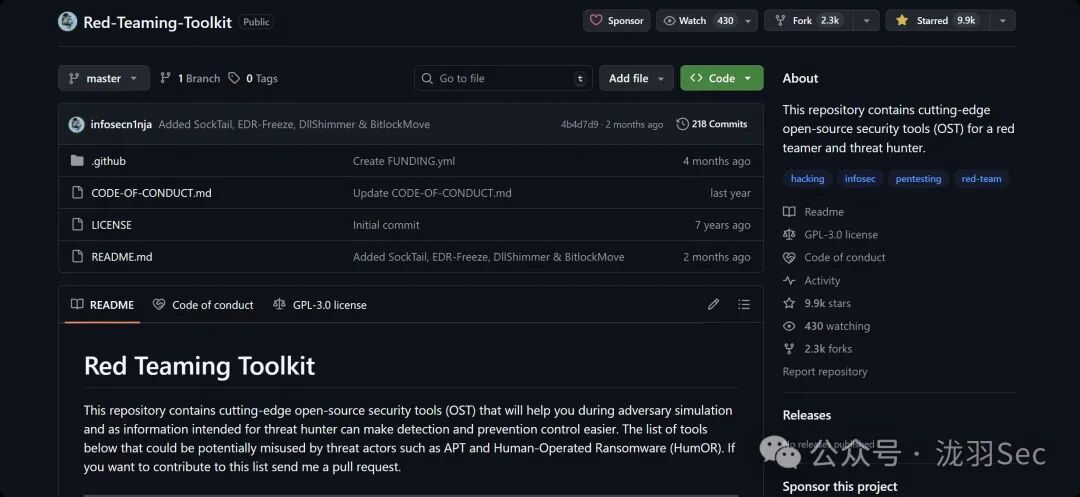The image size is (1080, 497).
Task: Select the infosec topic tag
Action: coord(860,179)
